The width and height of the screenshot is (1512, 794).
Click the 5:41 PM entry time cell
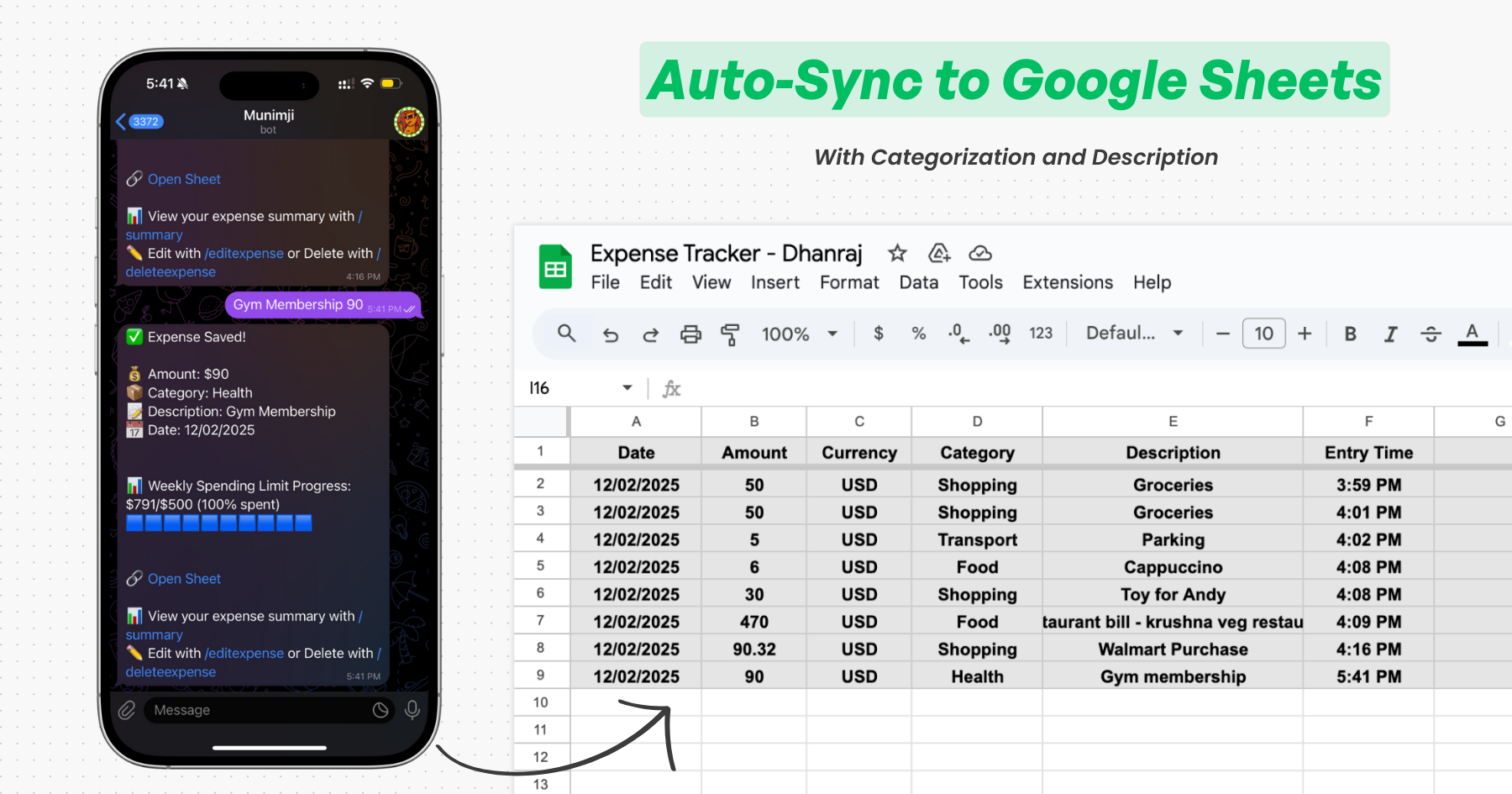coord(1368,676)
